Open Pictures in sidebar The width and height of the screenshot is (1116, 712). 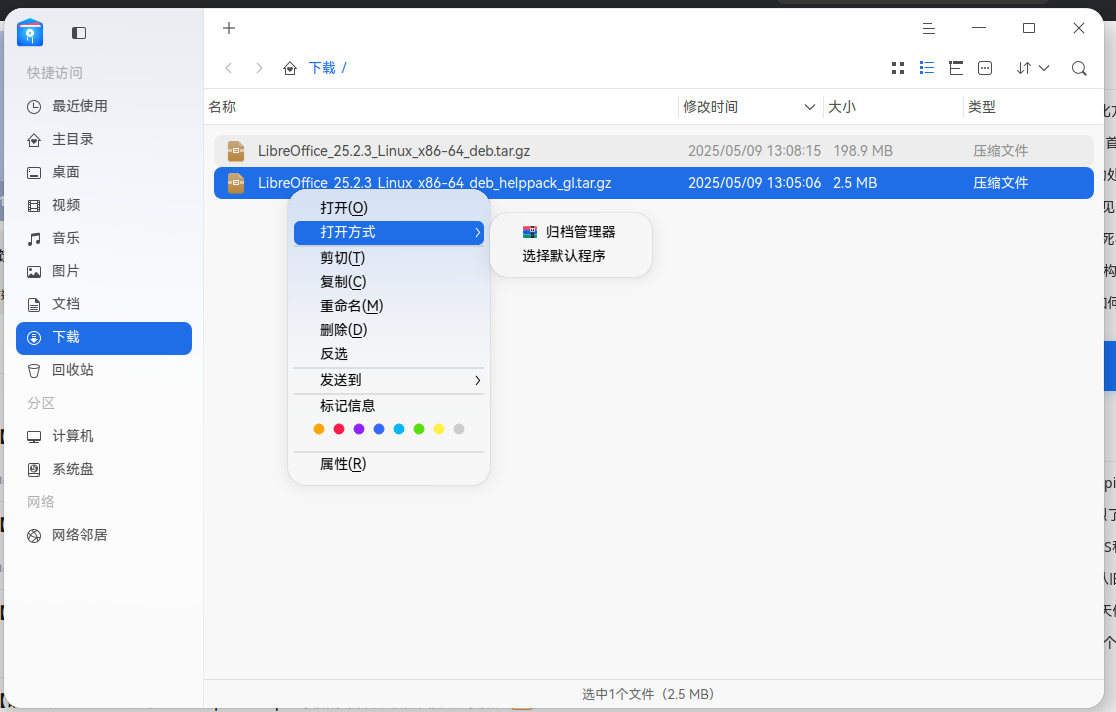[104, 271]
